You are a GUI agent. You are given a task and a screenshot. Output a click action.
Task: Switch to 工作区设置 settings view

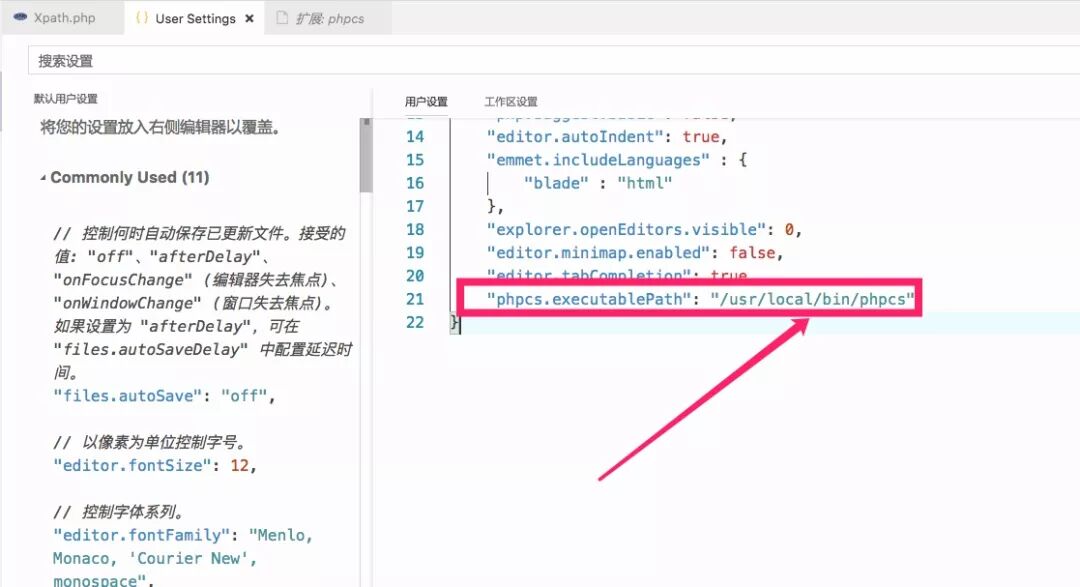point(511,101)
